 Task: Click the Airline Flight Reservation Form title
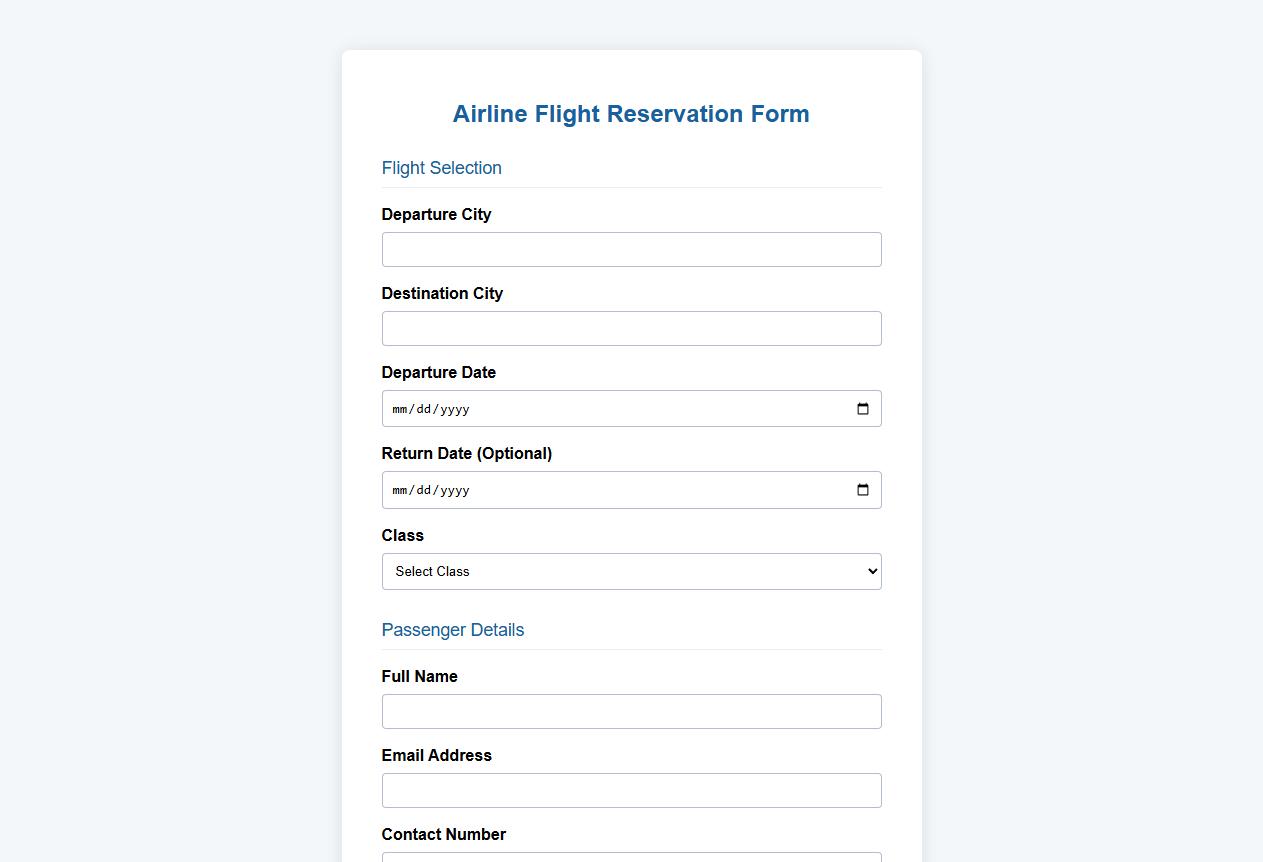(x=631, y=114)
